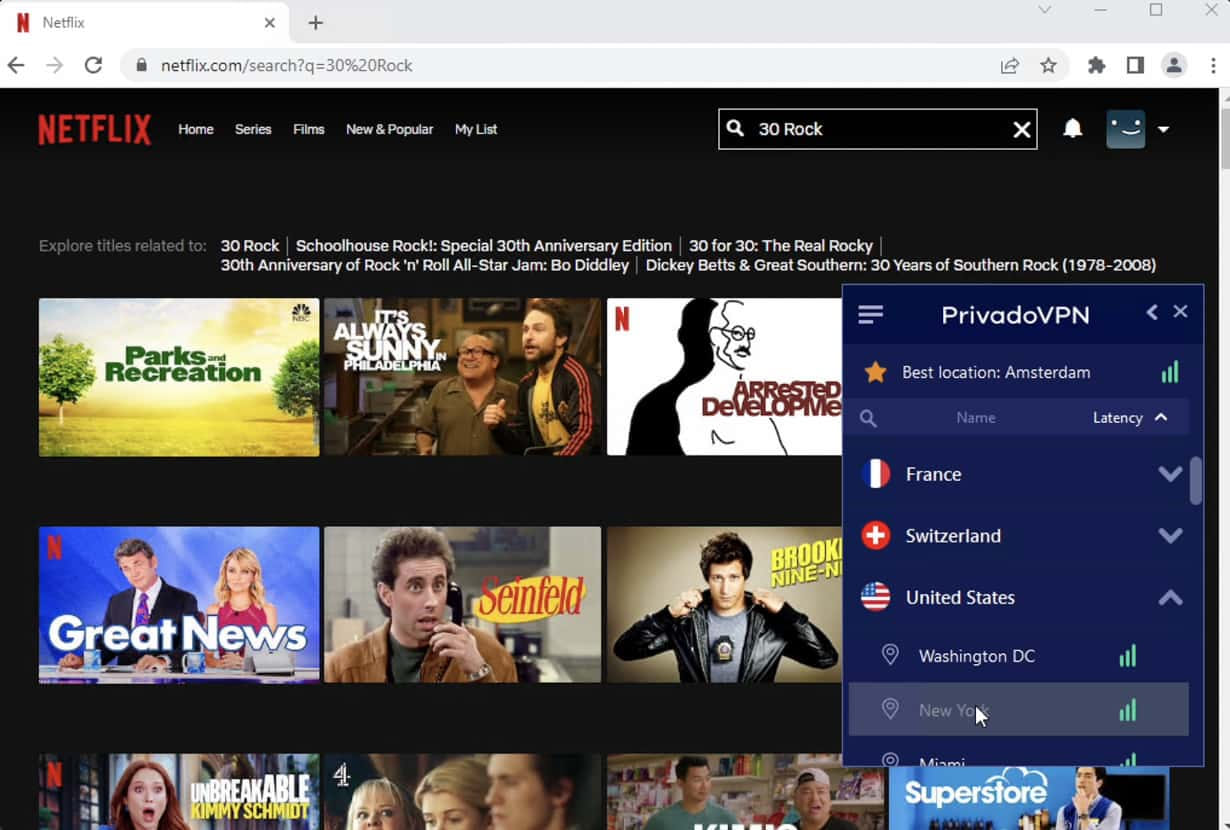Click the Netflix notifications bell icon
The width and height of the screenshot is (1230, 830).
(x=1072, y=129)
